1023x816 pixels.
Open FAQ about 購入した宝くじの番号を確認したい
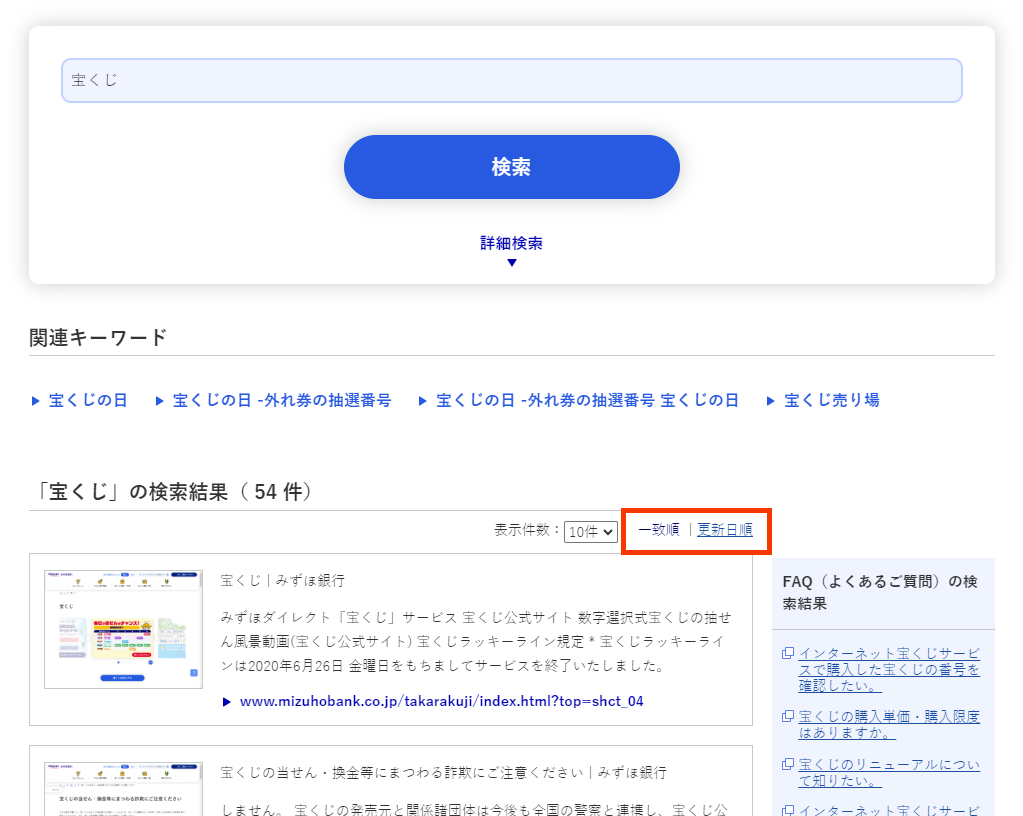coord(889,670)
